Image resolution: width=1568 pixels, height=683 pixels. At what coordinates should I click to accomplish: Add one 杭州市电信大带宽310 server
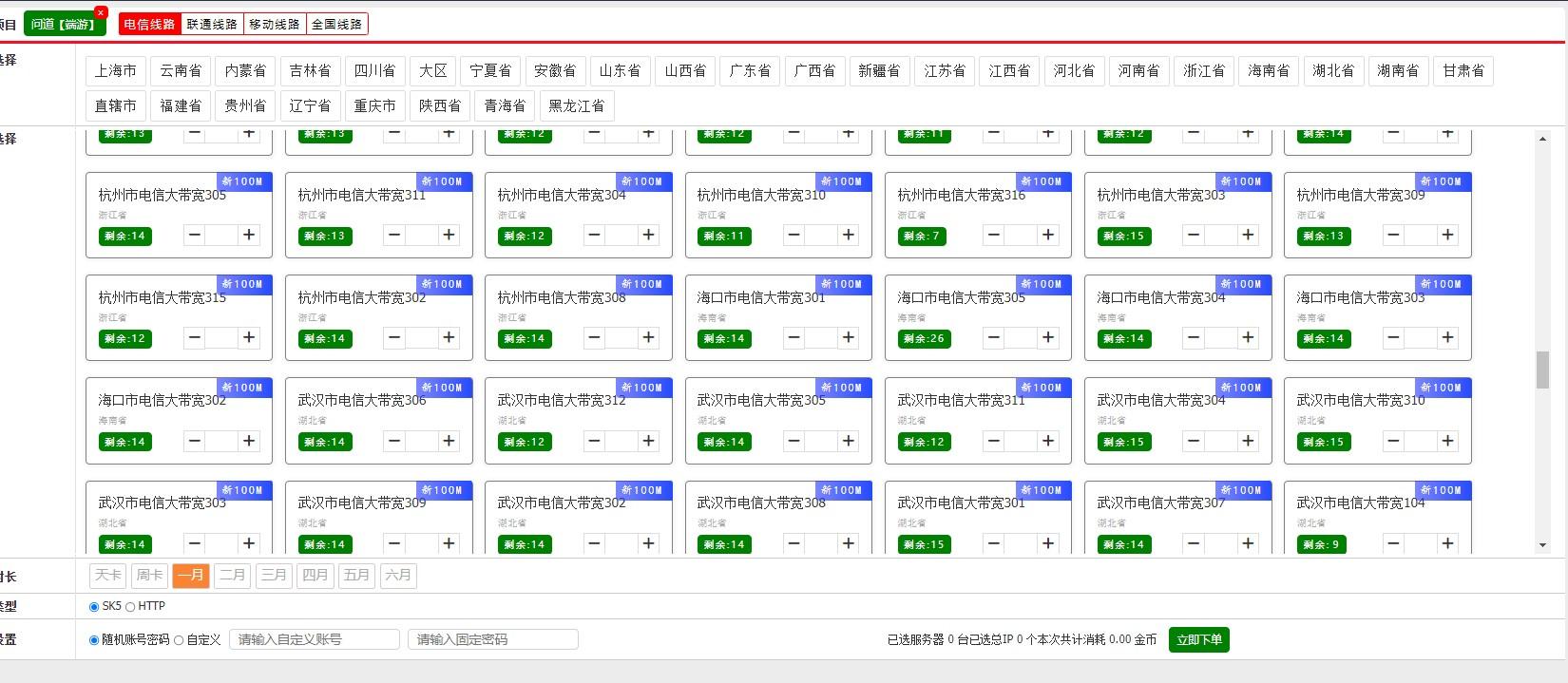(849, 235)
